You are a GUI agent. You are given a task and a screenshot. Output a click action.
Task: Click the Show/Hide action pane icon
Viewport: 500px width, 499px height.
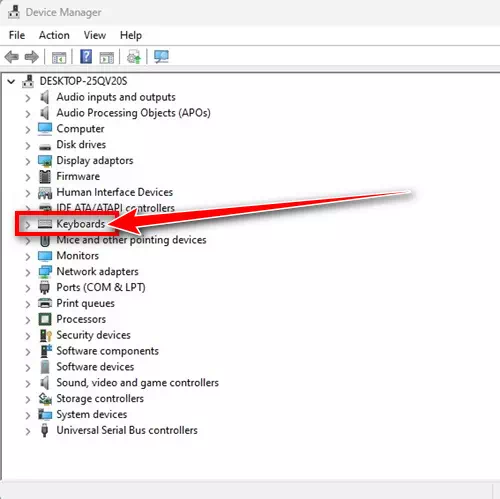[107, 58]
